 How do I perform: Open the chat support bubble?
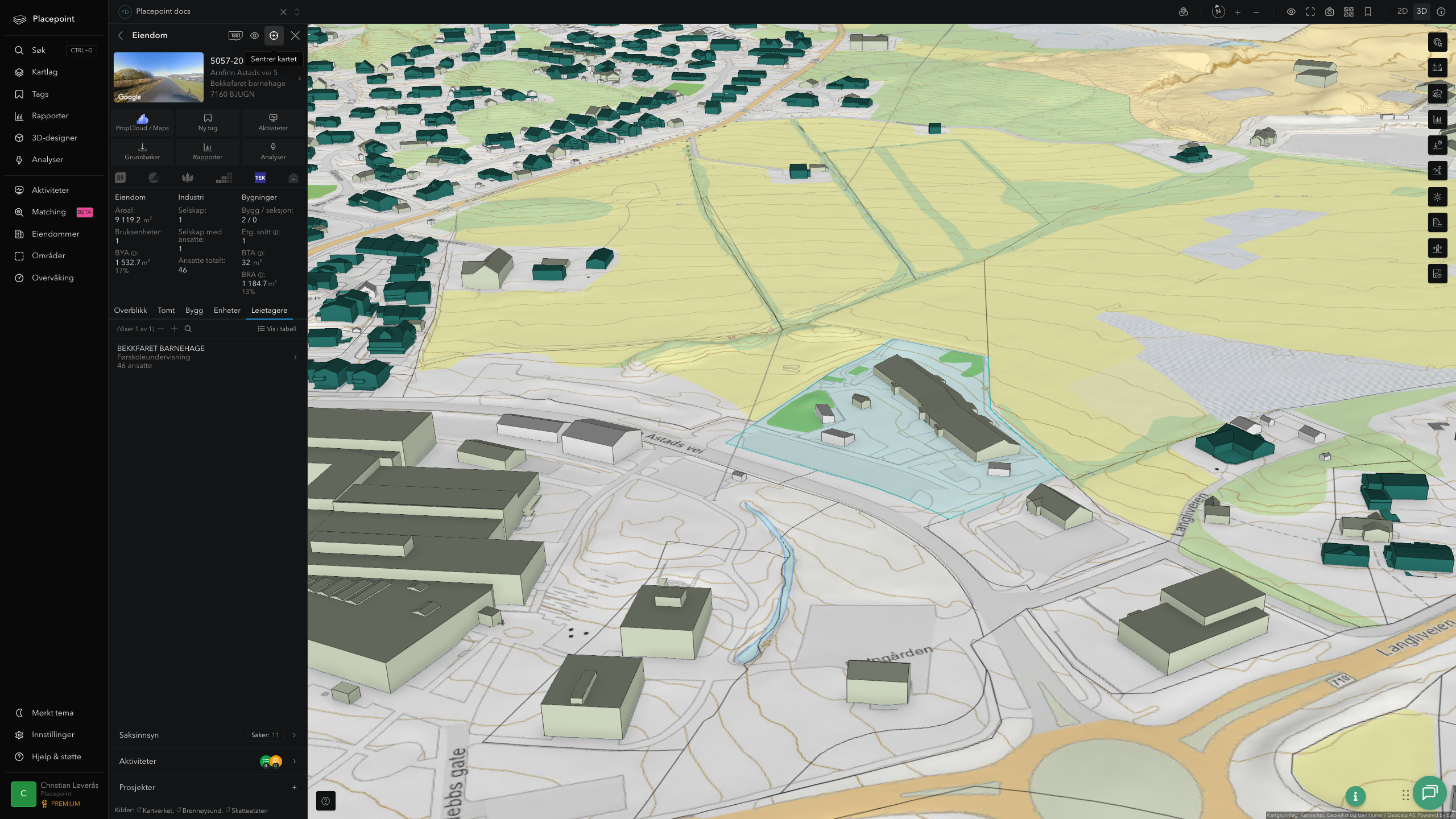1429,792
